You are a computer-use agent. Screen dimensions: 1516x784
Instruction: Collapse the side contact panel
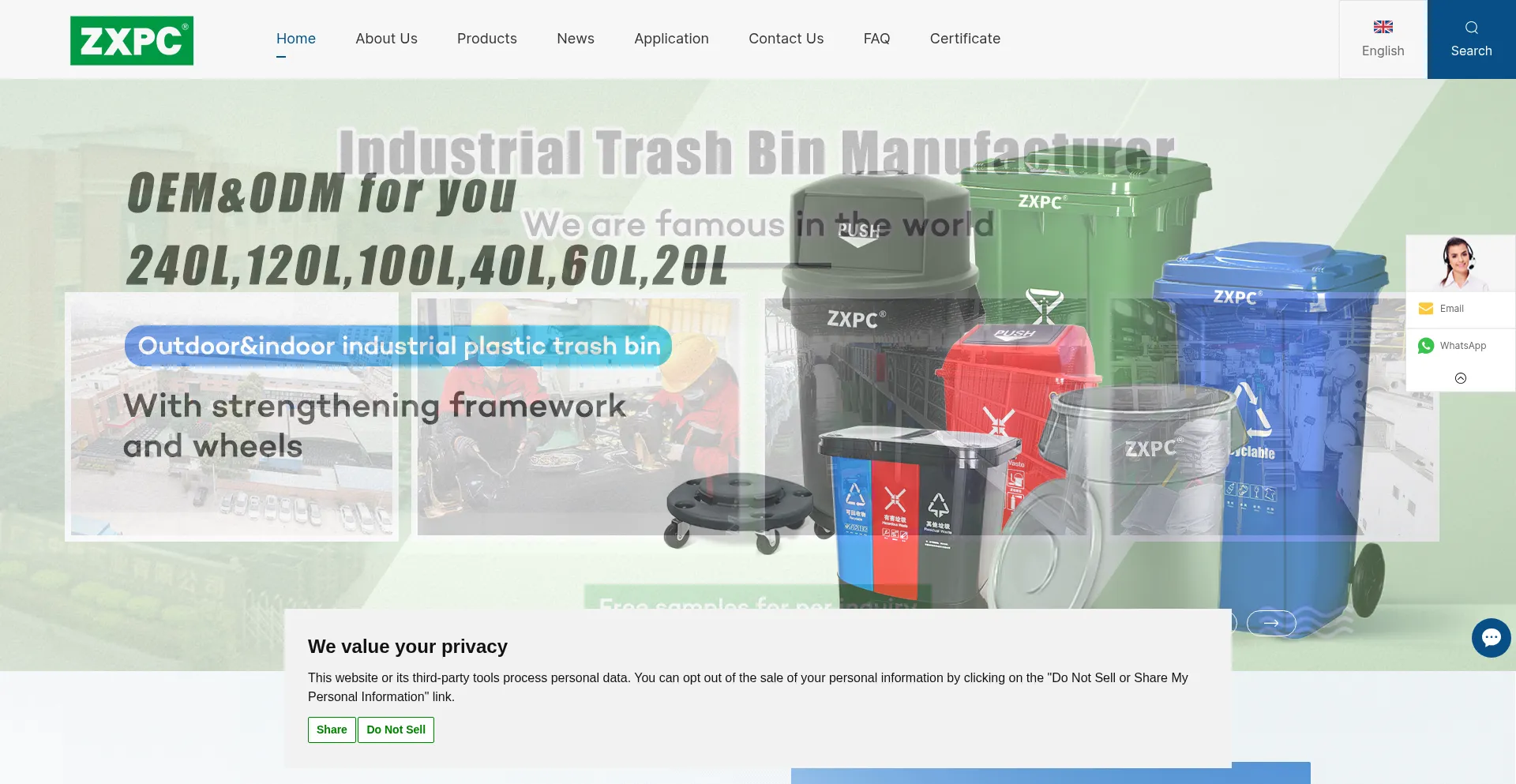[1461, 378]
